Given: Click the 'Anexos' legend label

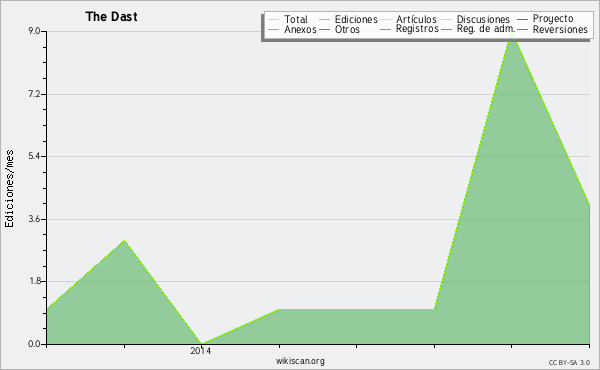Looking at the screenshot, I should point(300,29).
